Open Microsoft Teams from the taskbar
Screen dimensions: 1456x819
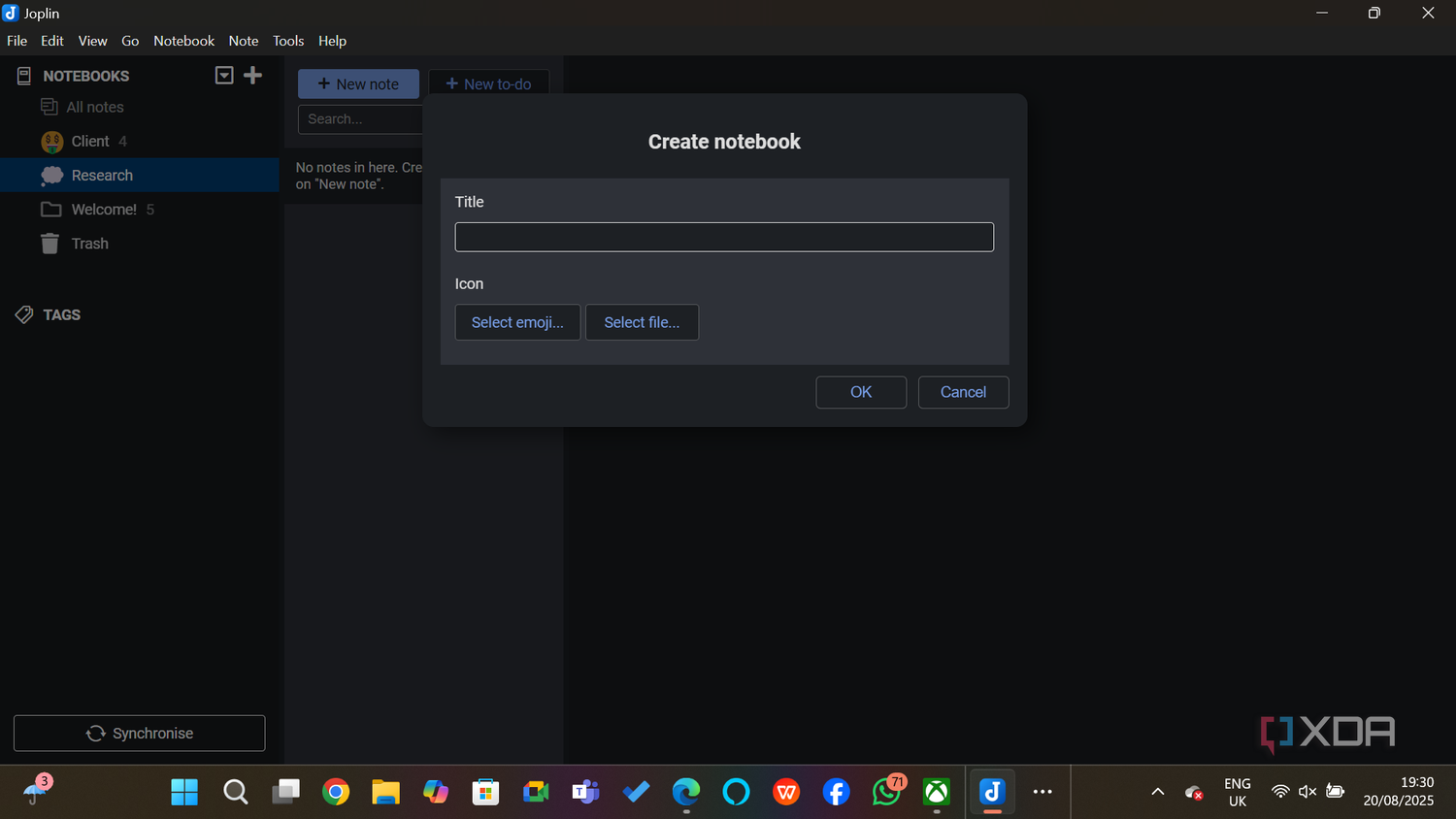tap(585, 792)
